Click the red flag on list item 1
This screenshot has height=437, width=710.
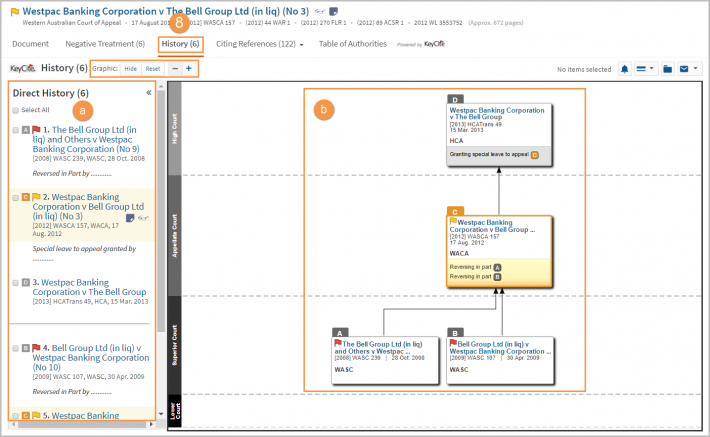(x=36, y=130)
